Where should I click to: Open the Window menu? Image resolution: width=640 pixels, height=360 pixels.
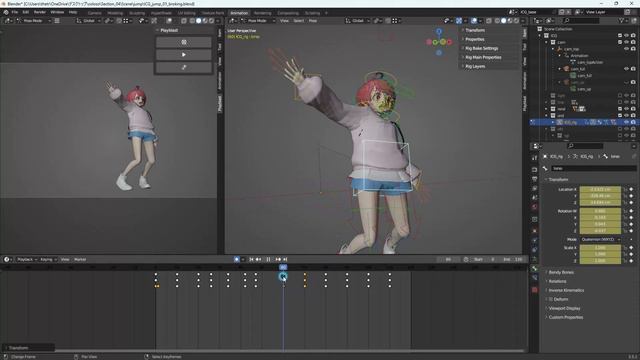click(x=57, y=12)
